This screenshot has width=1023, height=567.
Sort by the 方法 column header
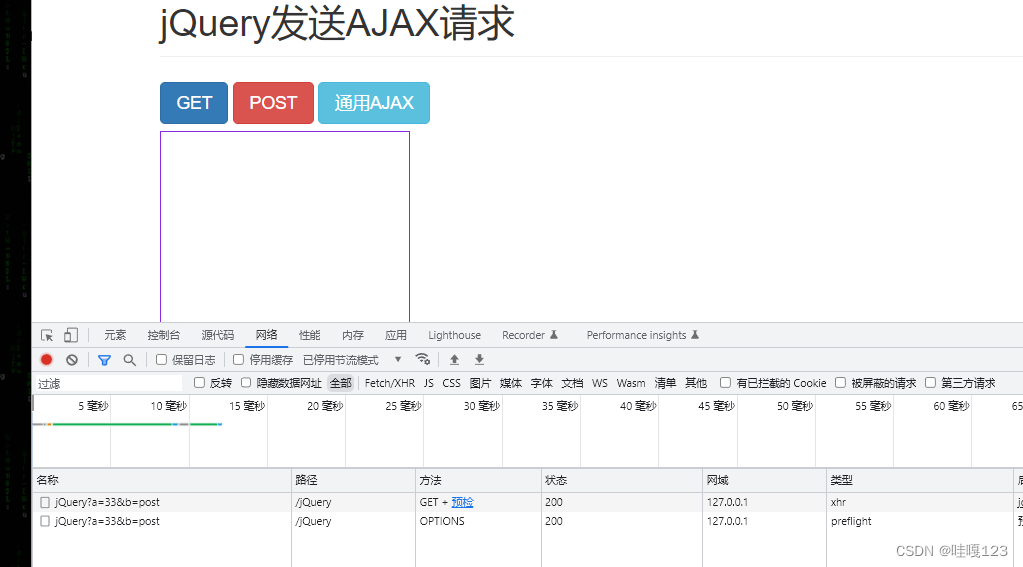pyautogui.click(x=478, y=480)
